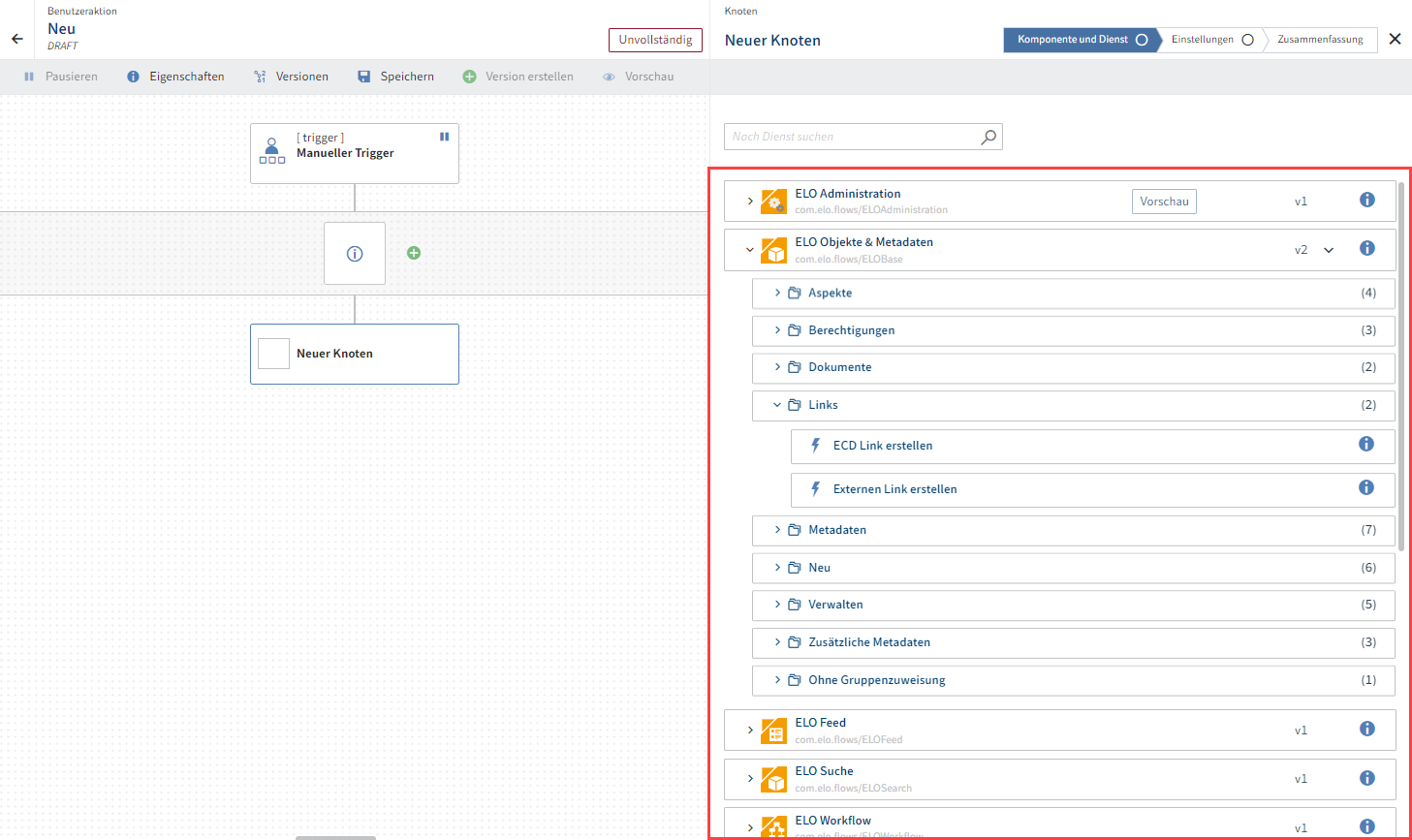This screenshot has width=1412, height=840.
Task: Open the v2 version dropdown
Action: click(x=1329, y=250)
